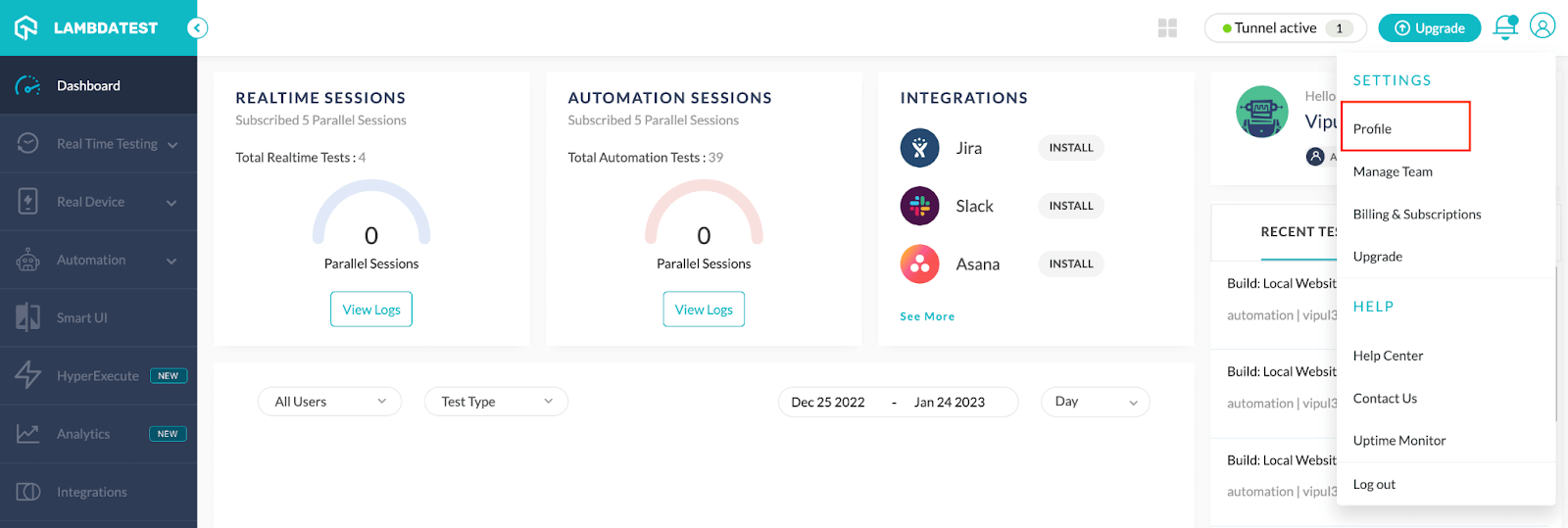Screen dimensions: 1568x528
Task: Click Total Automation Tests count text
Action: pyautogui.click(x=646, y=158)
